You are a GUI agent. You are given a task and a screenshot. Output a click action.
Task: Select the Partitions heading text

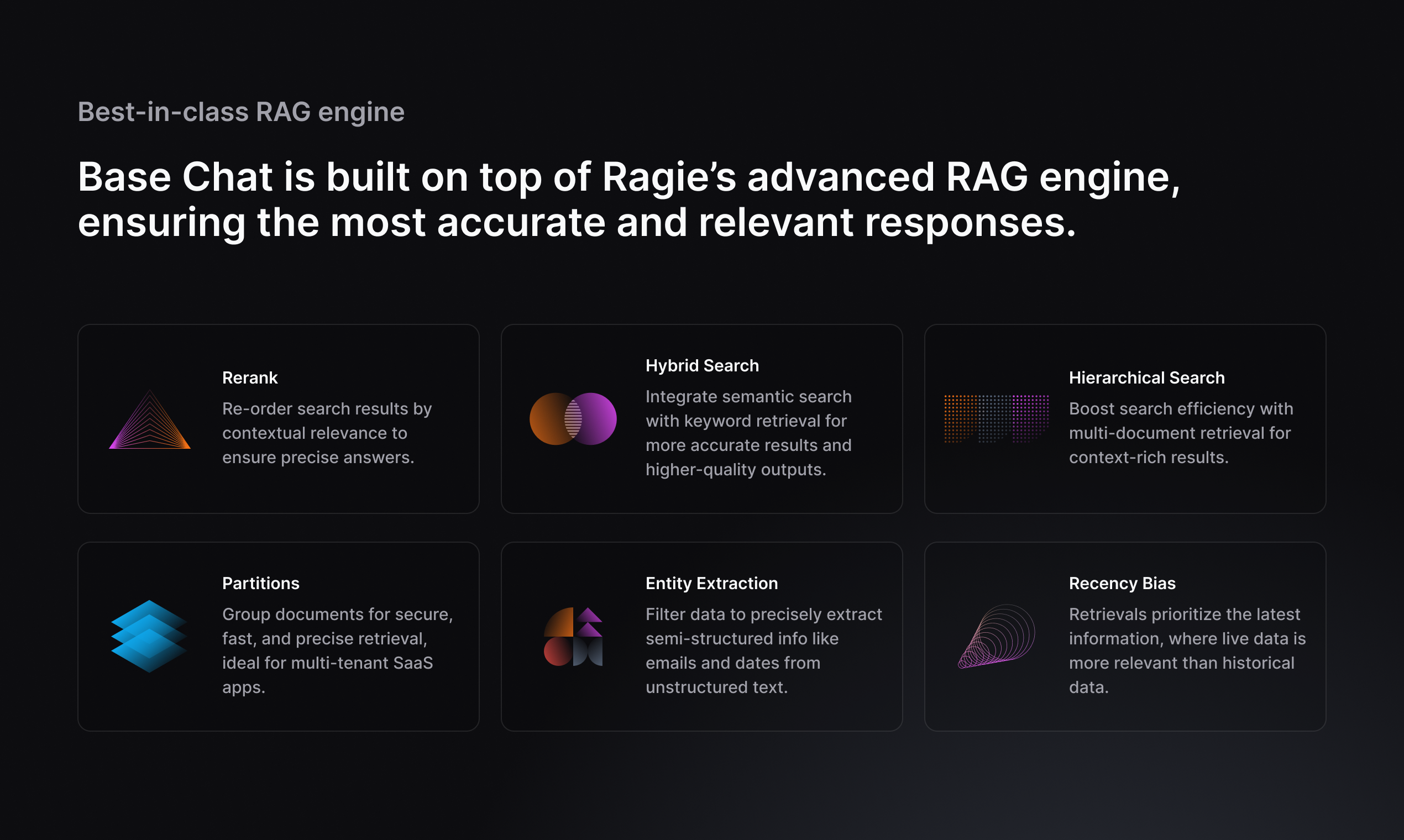click(260, 583)
